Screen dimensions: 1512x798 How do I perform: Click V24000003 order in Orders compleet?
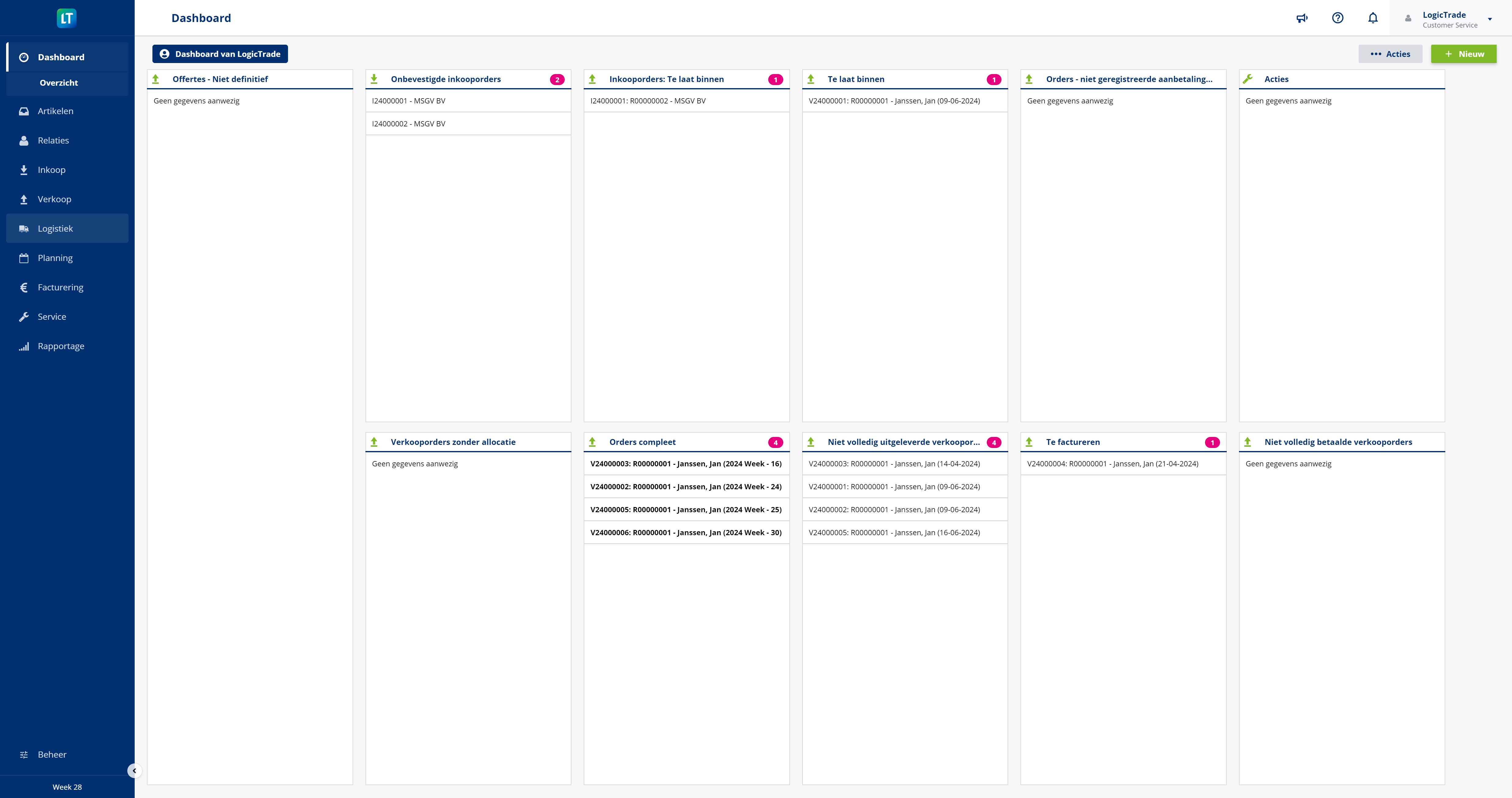tap(686, 463)
